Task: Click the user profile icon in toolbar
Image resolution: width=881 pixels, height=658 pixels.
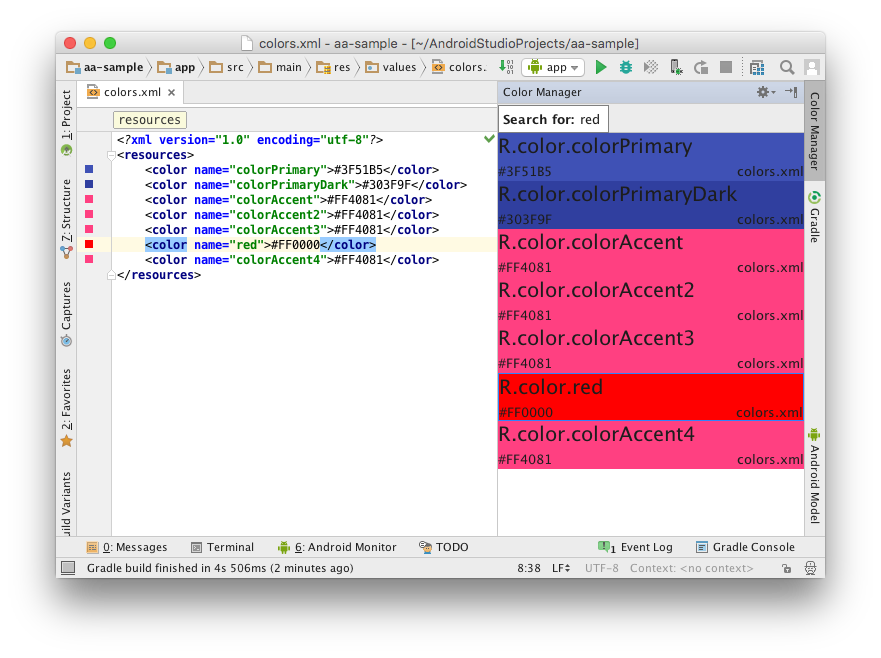Action: click(x=811, y=67)
